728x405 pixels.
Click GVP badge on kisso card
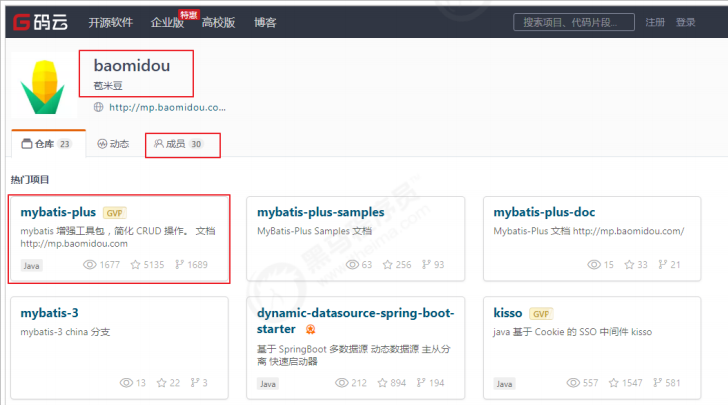(541, 314)
